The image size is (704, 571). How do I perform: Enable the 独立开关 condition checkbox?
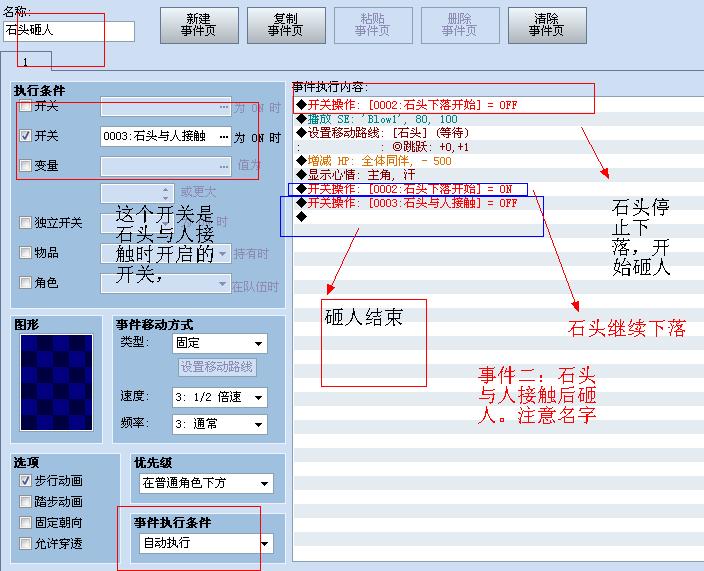click(x=26, y=223)
